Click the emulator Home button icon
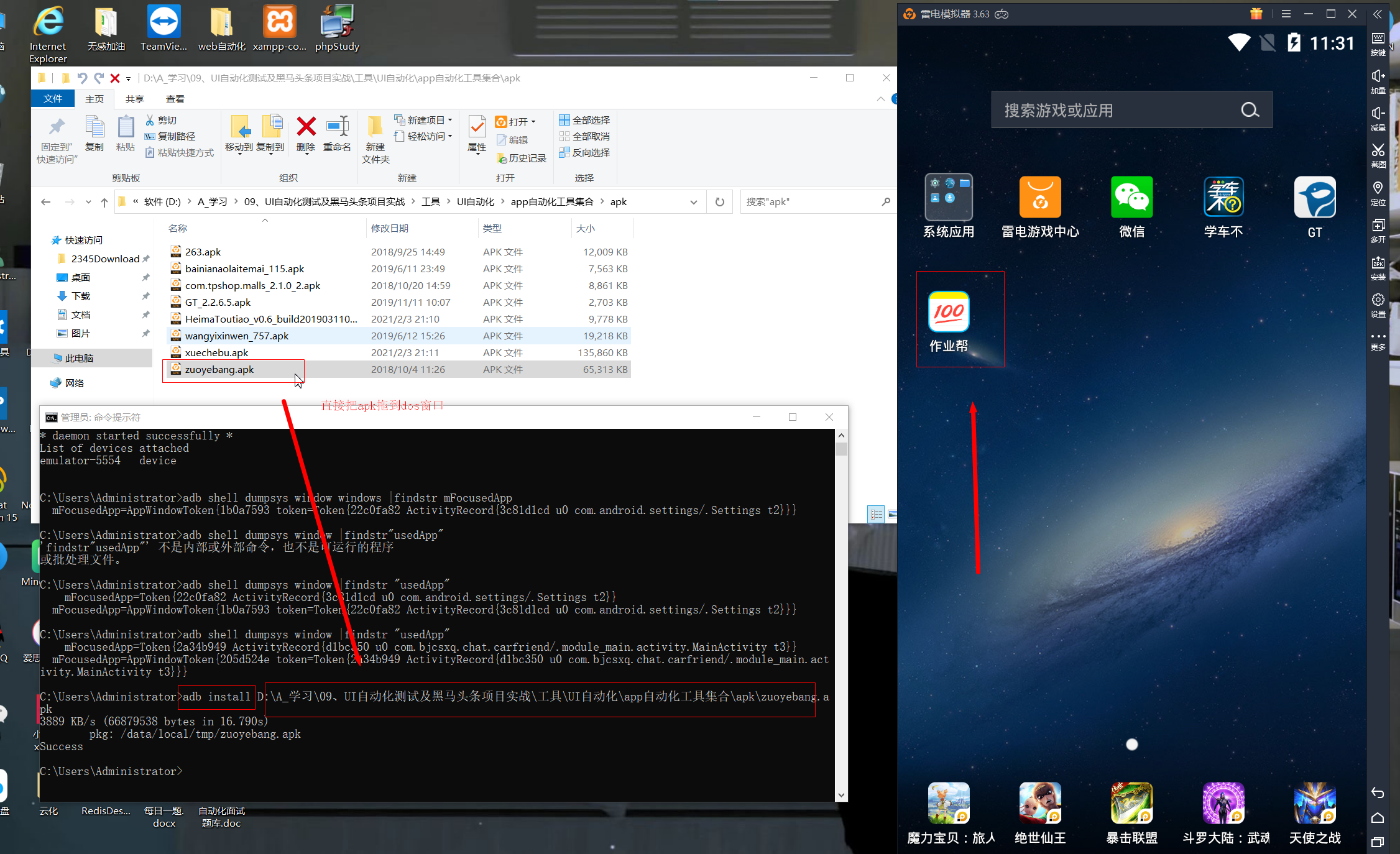The width and height of the screenshot is (1400, 854). [x=1378, y=817]
